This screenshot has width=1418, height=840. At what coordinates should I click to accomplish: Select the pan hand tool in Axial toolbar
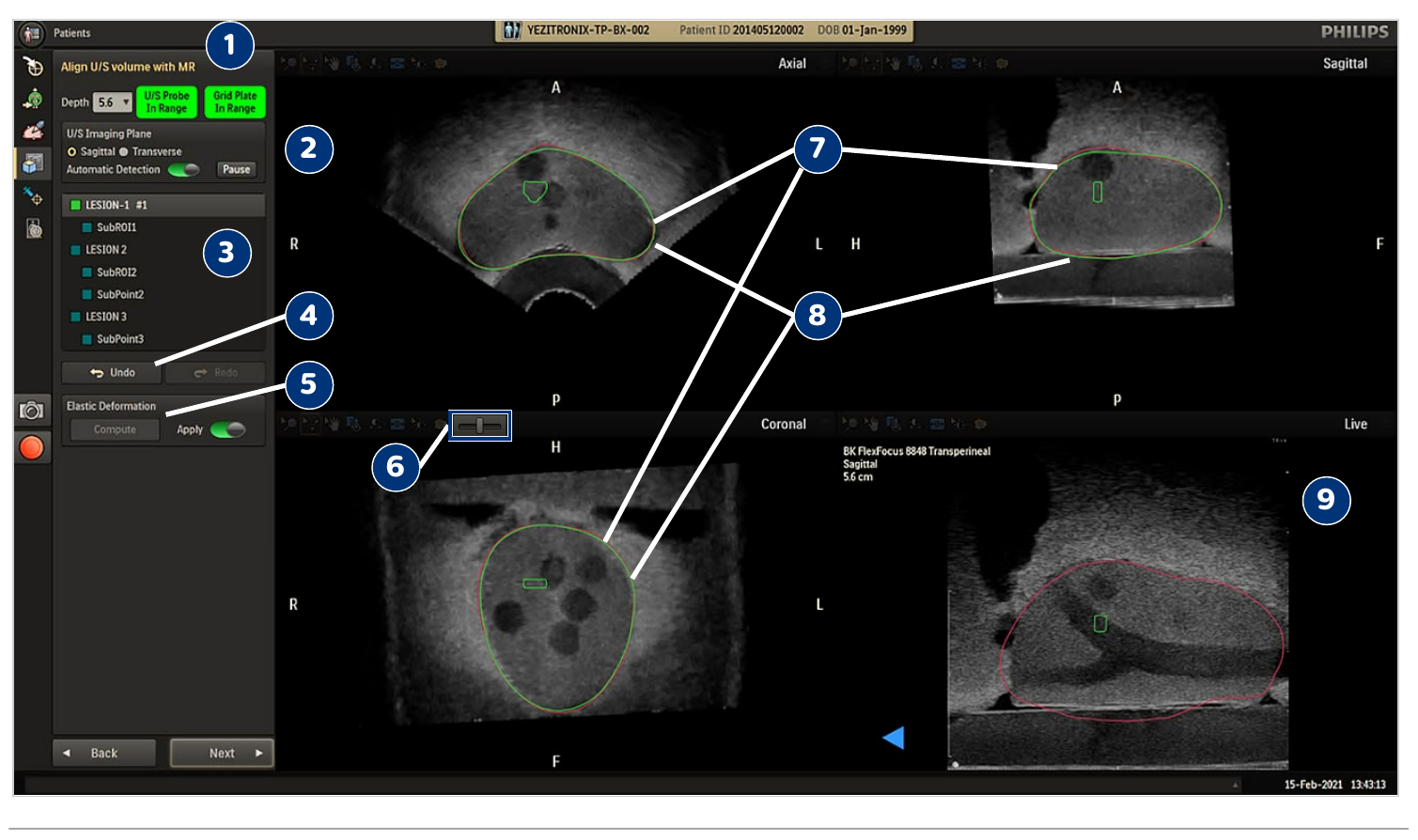332,64
